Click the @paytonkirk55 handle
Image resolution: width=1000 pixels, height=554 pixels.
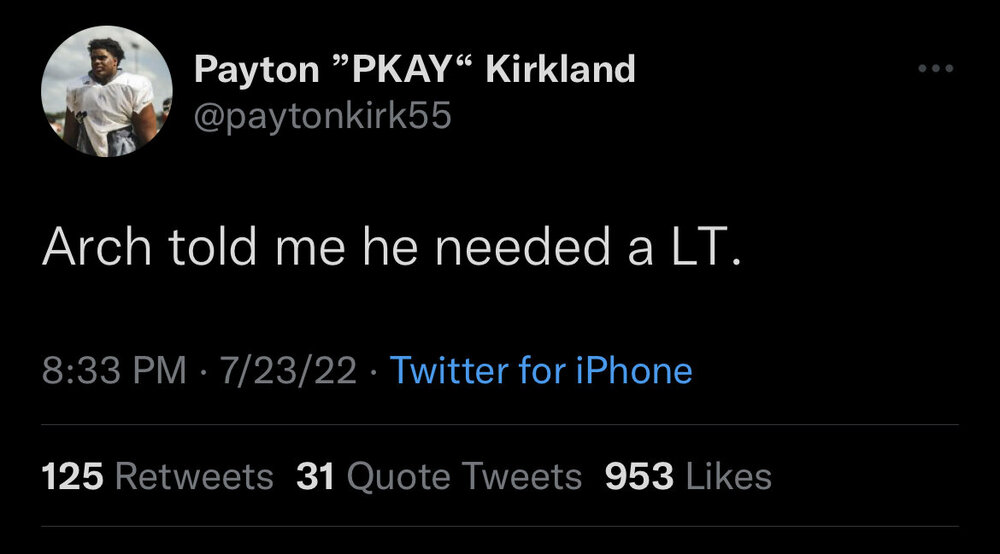point(322,117)
